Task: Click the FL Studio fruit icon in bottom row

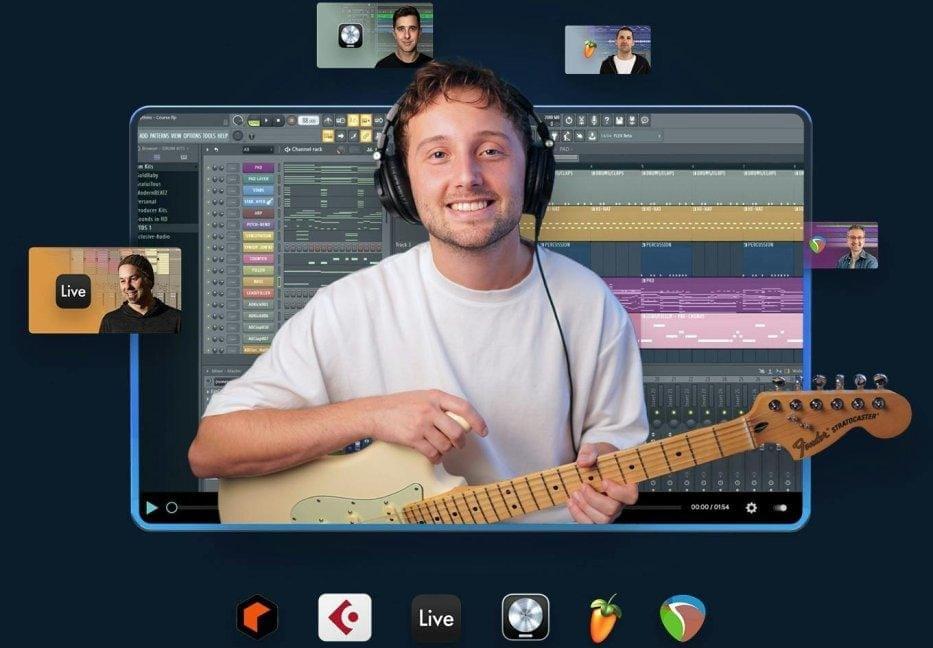Action: (605, 618)
